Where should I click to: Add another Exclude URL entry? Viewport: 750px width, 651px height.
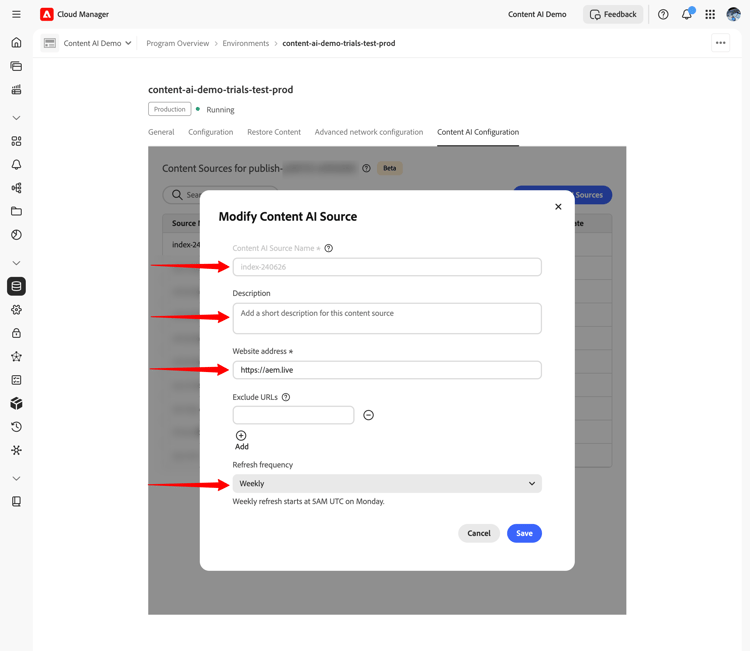(x=241, y=440)
